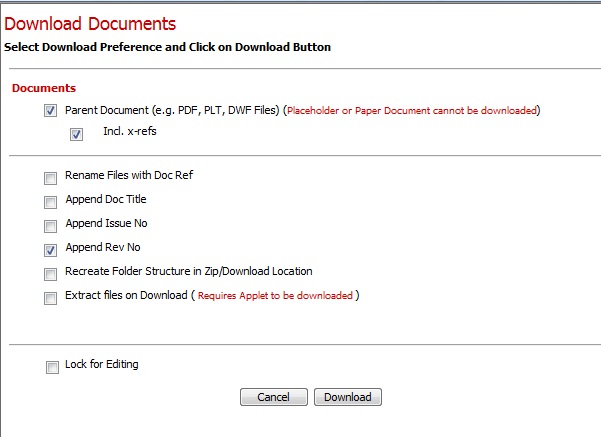The width and height of the screenshot is (601, 437).
Task: Click the red 'Requires Applet to be downloaded' note
Action: [275, 296]
